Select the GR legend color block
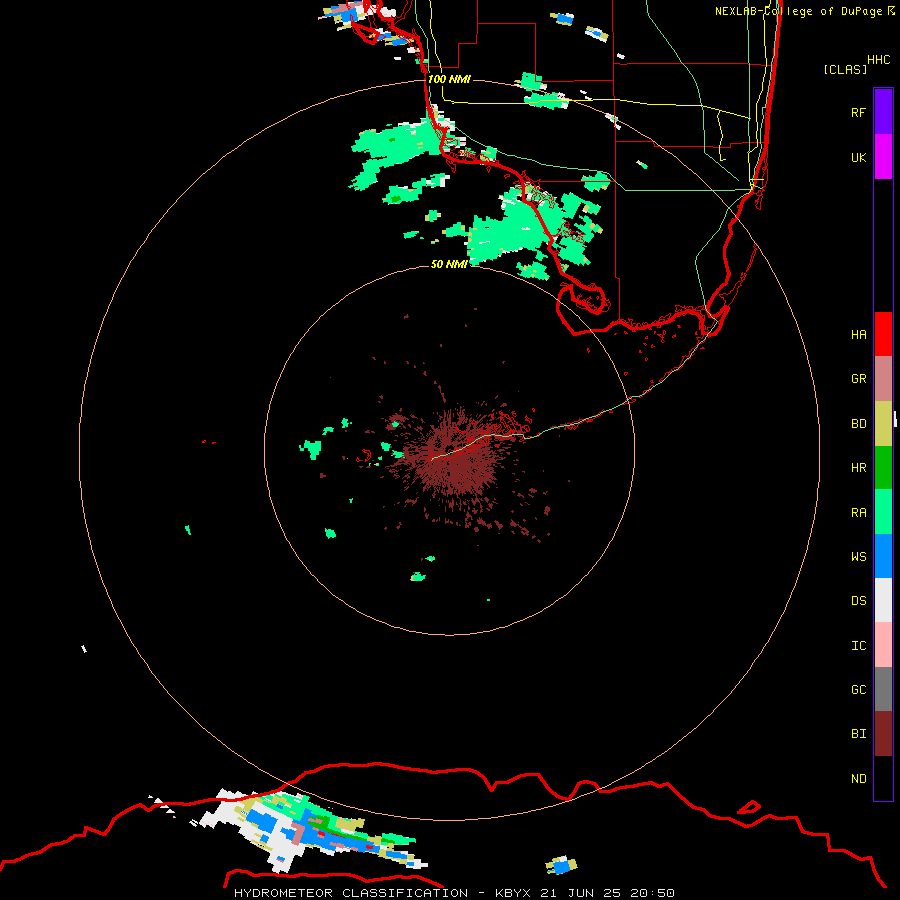 pyautogui.click(x=883, y=379)
